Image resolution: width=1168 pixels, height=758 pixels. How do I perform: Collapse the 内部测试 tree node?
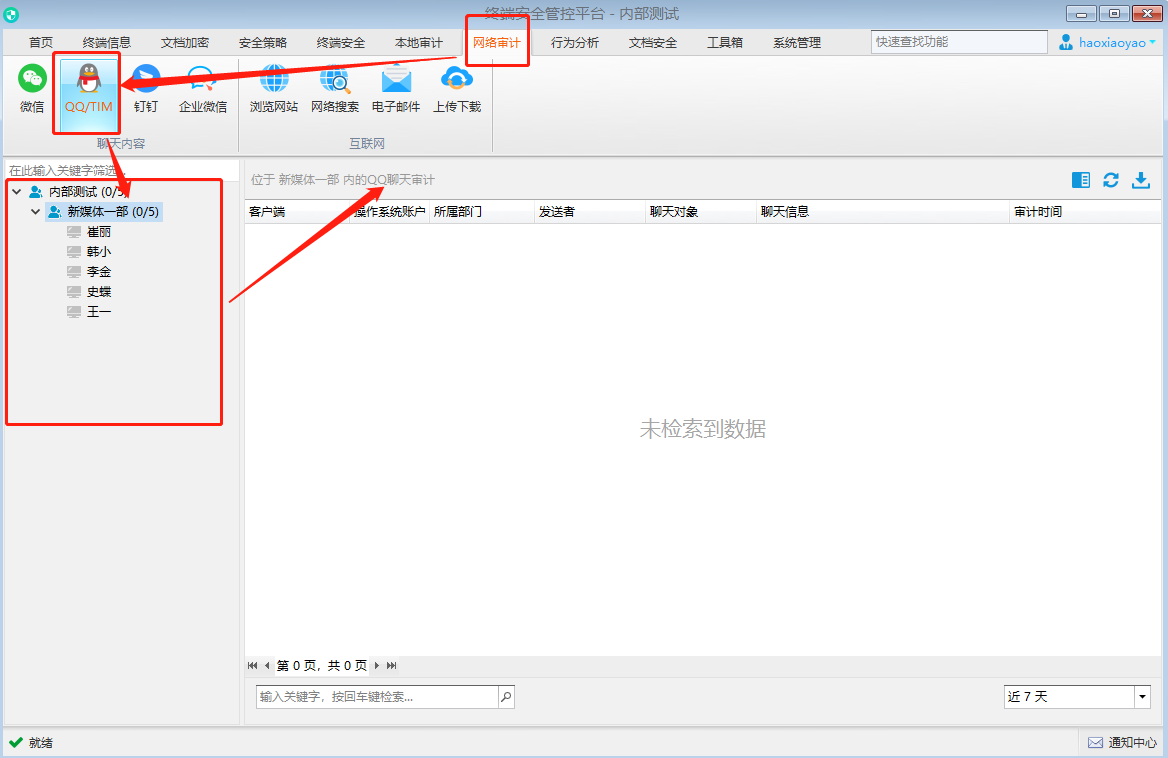(17, 192)
